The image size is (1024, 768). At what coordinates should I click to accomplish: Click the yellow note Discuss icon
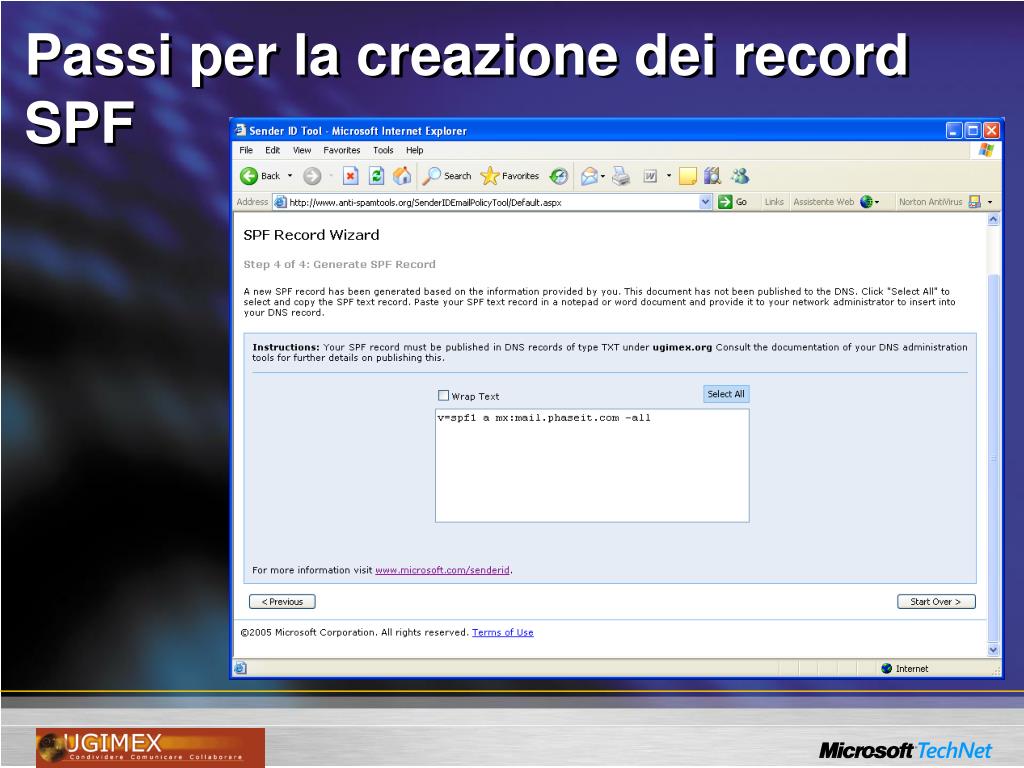[688, 176]
